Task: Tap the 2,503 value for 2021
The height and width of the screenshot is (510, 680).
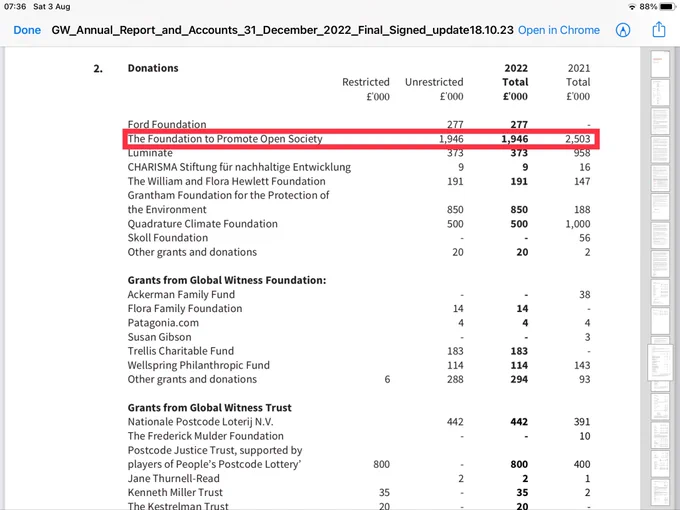Action: pos(577,139)
